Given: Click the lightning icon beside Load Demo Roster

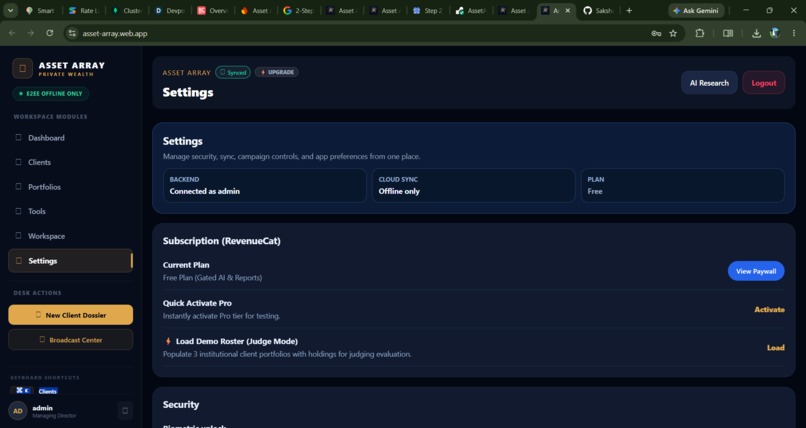Looking at the screenshot, I should [x=168, y=341].
